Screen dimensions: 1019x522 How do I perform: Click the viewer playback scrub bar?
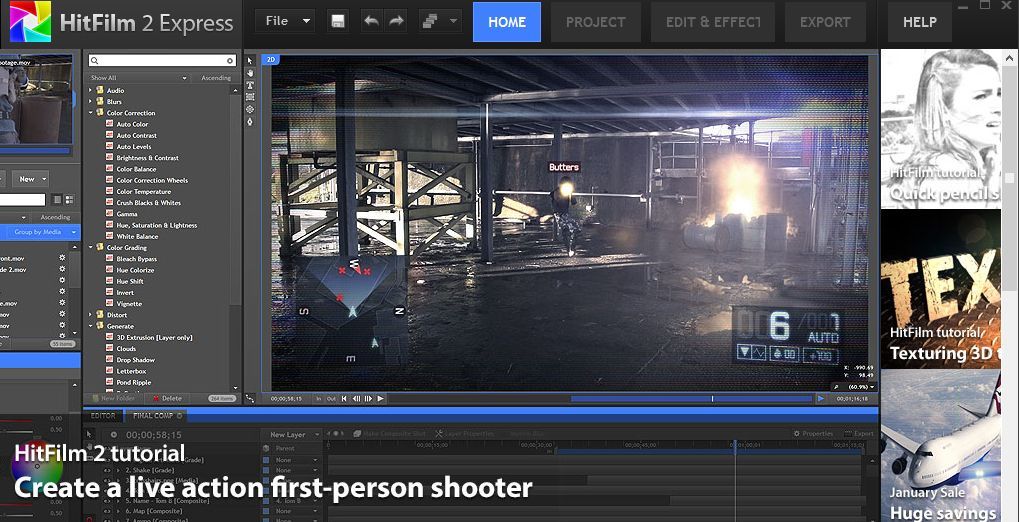coord(600,398)
